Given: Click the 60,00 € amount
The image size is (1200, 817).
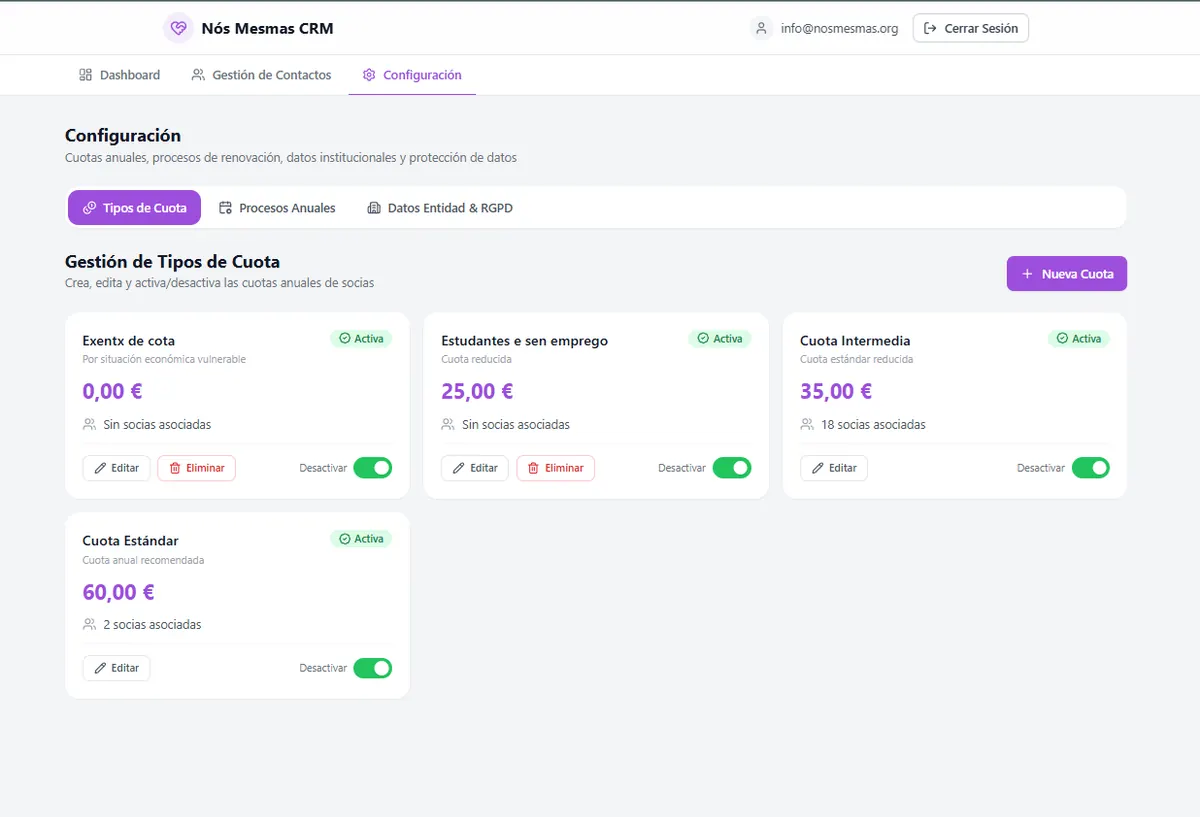Looking at the screenshot, I should pos(118,591).
